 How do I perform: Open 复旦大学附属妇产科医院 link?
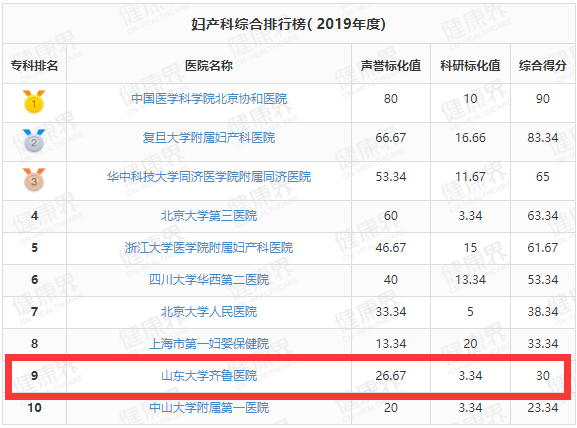[209, 138]
